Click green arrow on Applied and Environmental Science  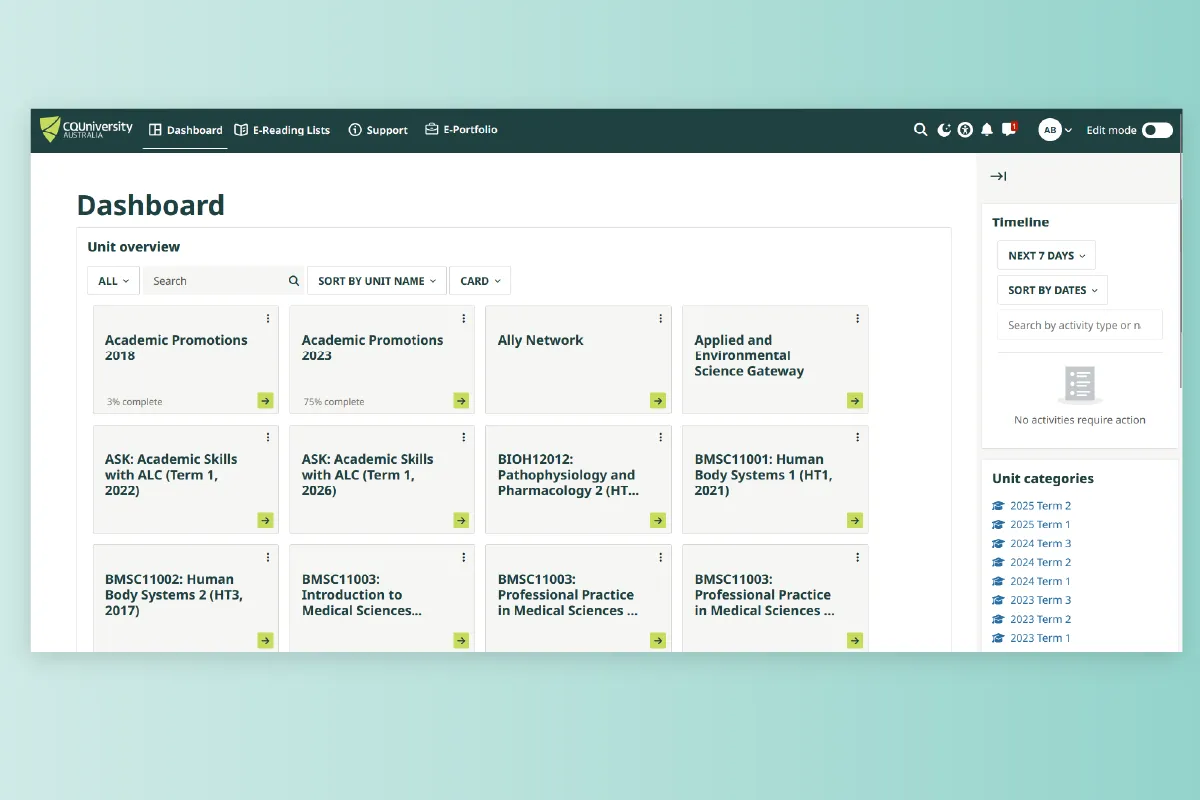pyautogui.click(x=855, y=401)
